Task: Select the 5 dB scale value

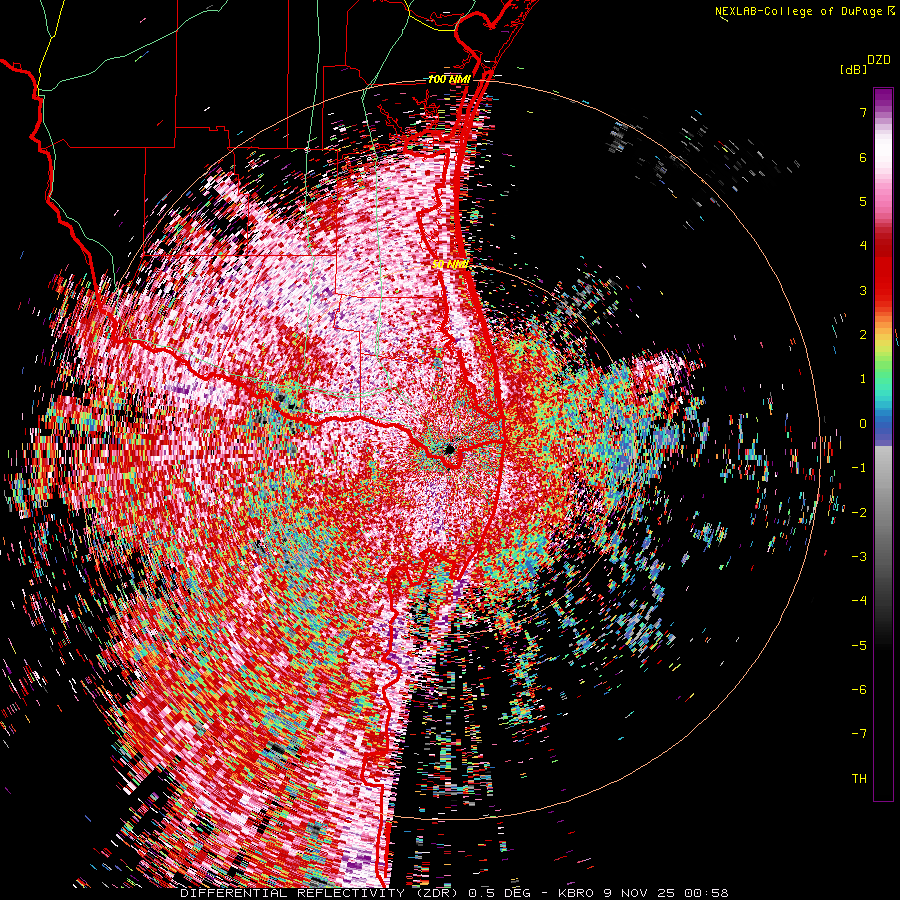Action: pos(863,201)
